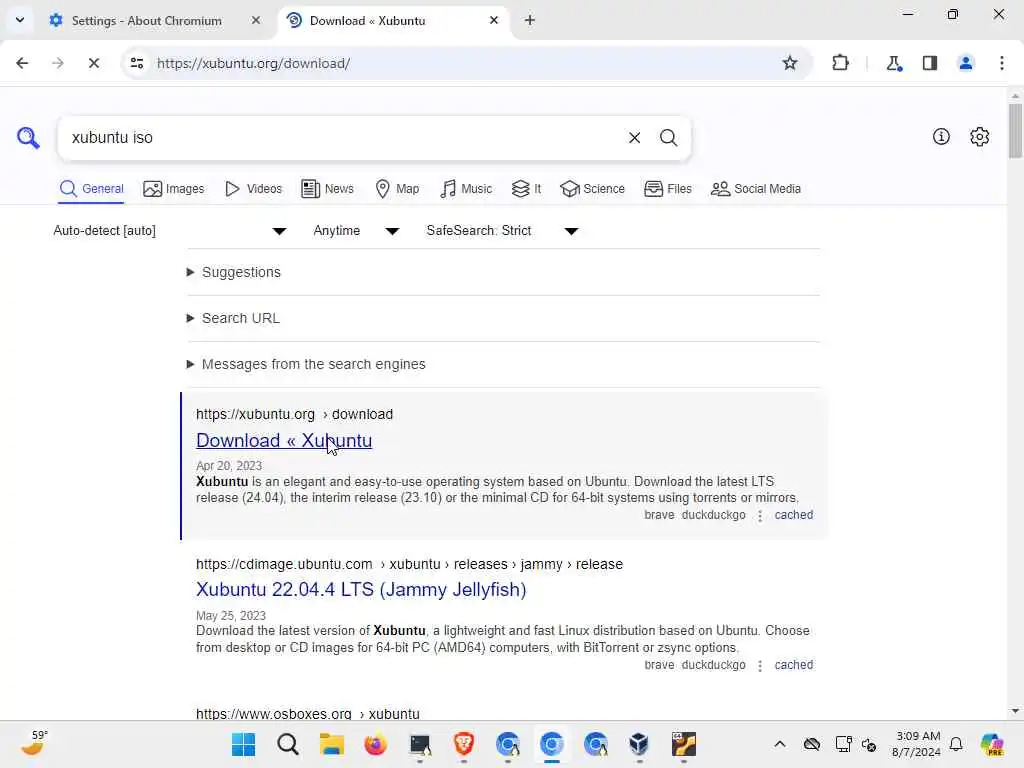Clear the search query with the X icon
The width and height of the screenshot is (1024, 768).
634,138
